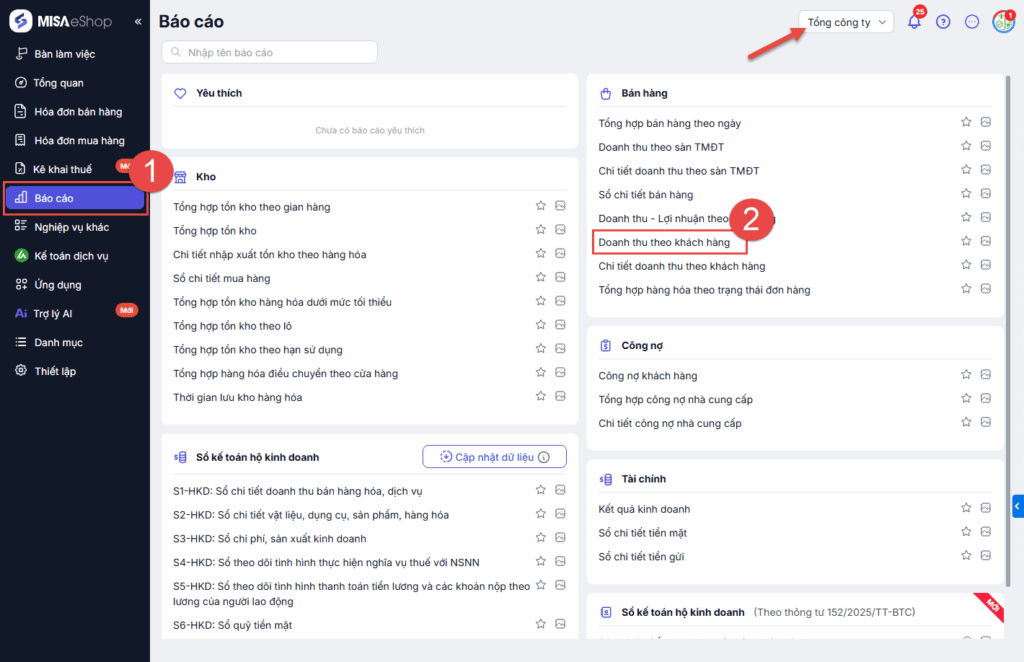Open Thiết lập settings menu
Image resolution: width=1024 pixels, height=662 pixels.
click(x=55, y=371)
